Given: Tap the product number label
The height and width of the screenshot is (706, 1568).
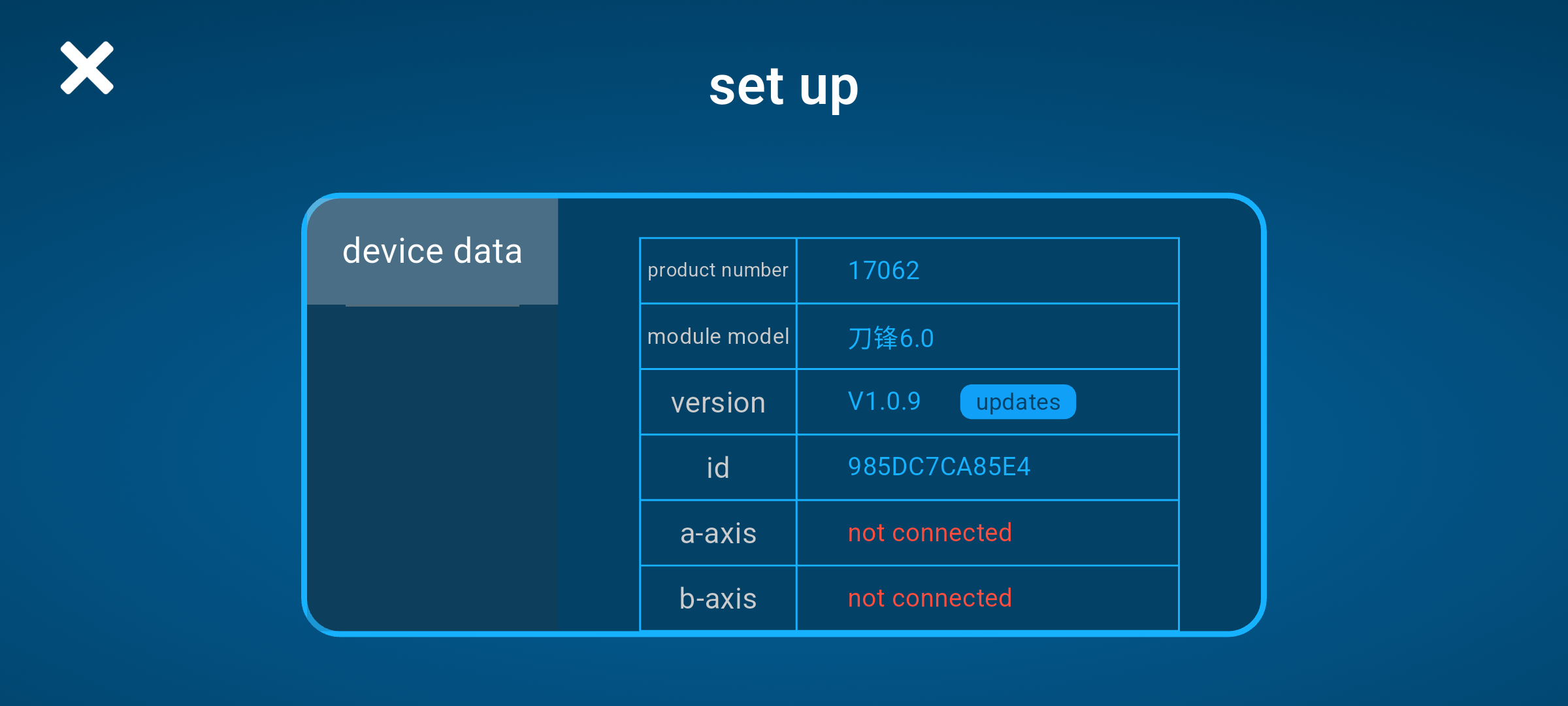Looking at the screenshot, I should 717,271.
